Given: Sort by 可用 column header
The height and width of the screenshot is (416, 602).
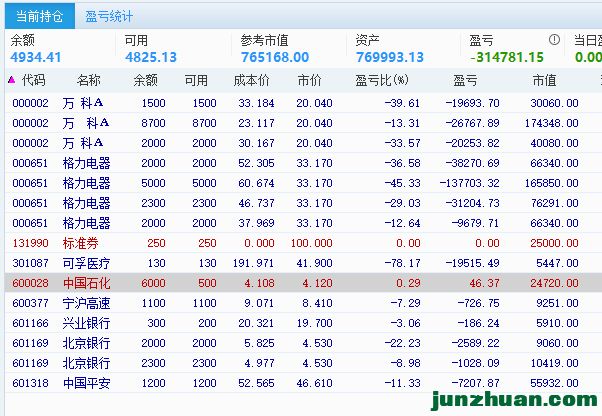Looking at the screenshot, I should [x=196, y=80].
